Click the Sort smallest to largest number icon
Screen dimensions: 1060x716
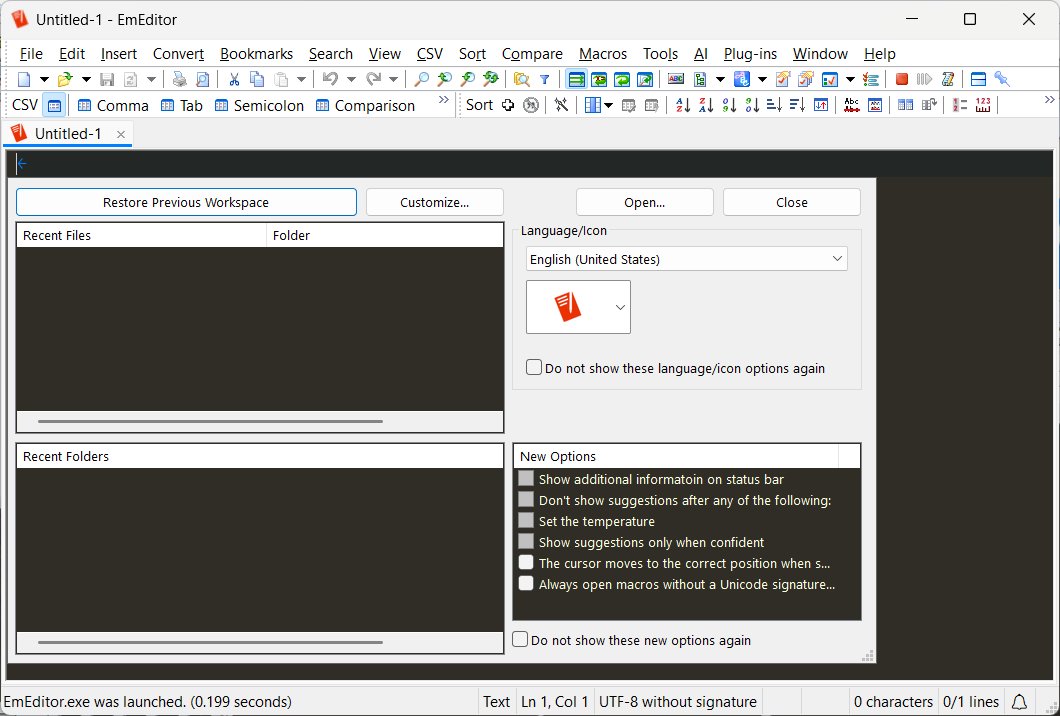pyautogui.click(x=729, y=105)
